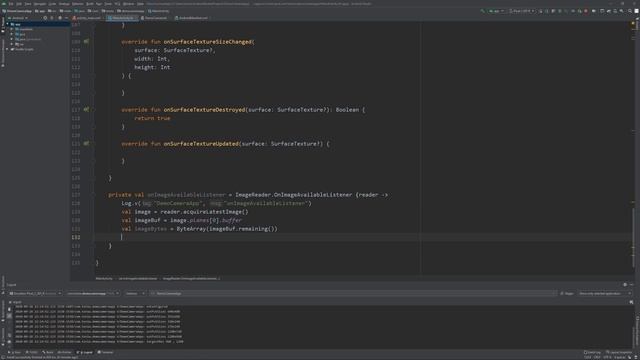Click the Search Everywhere magnifier icon
Viewport: 640px width, 360px height.
630,11
